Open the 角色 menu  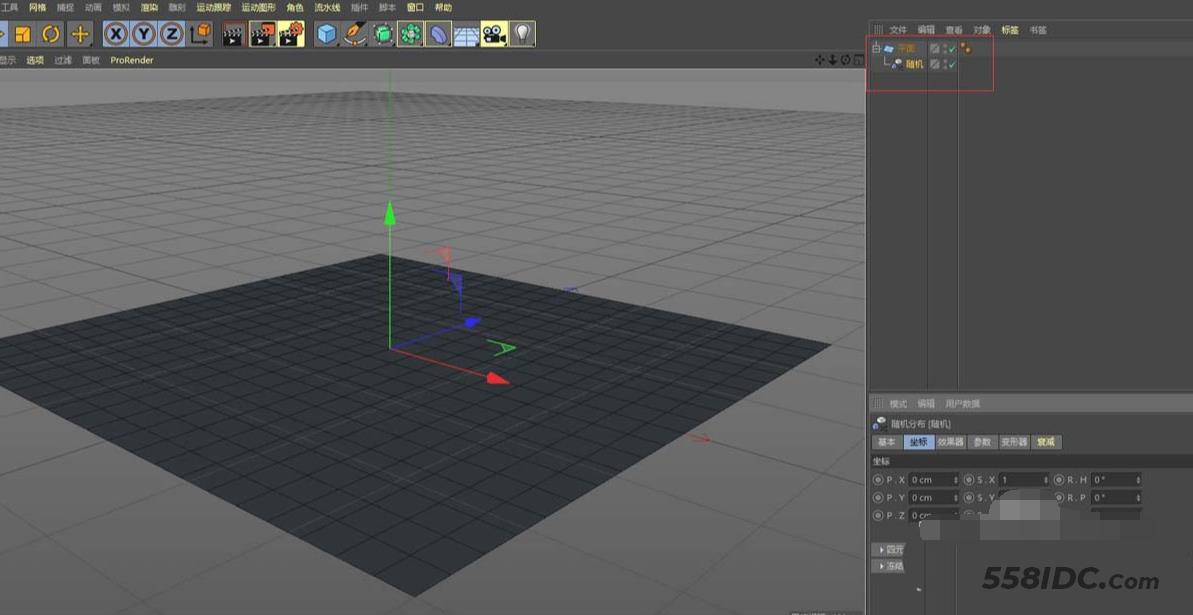click(x=295, y=7)
